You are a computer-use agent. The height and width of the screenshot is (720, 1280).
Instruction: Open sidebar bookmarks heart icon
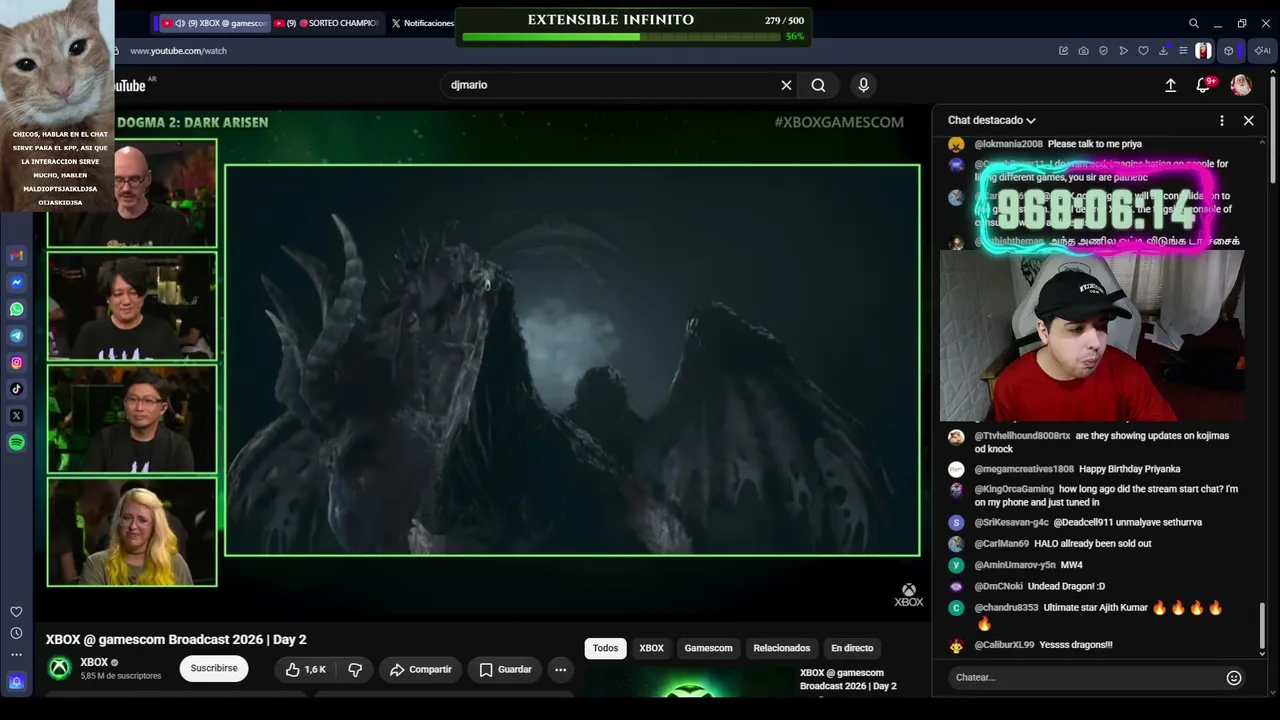pos(16,612)
